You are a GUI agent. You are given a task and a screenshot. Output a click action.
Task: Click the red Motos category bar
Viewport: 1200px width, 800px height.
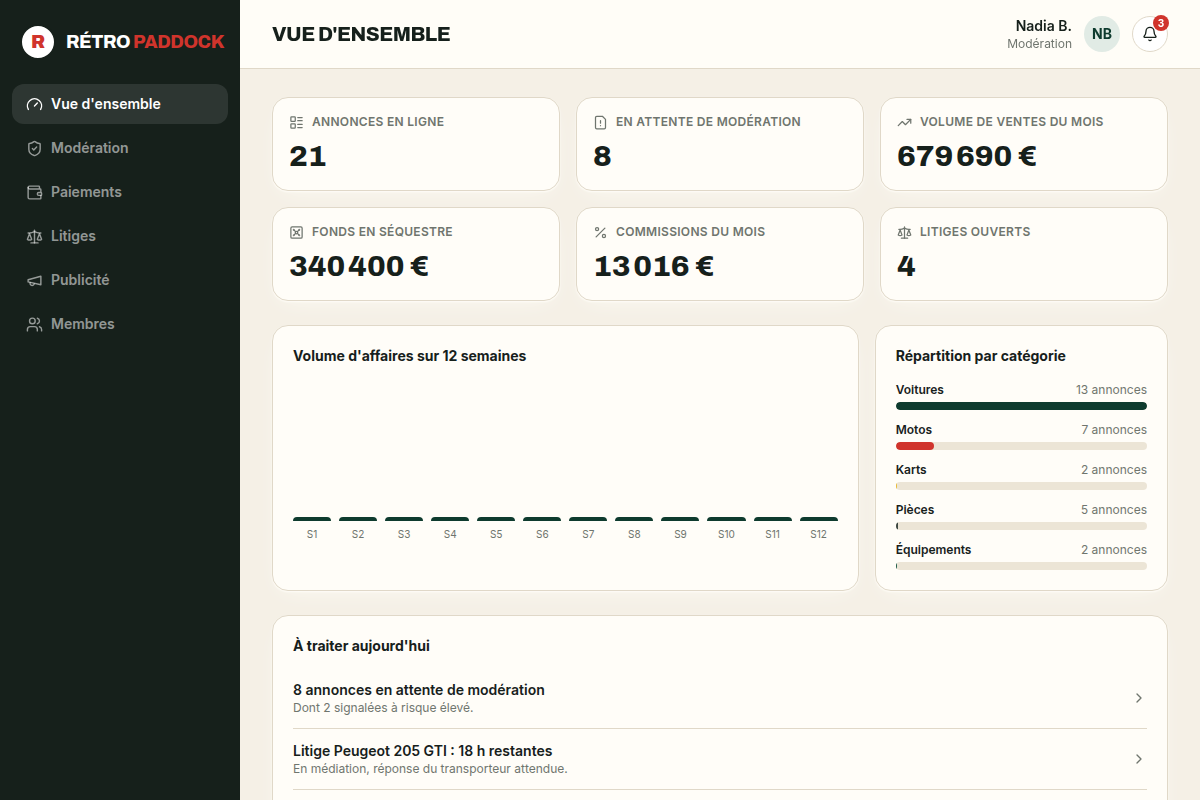915,446
